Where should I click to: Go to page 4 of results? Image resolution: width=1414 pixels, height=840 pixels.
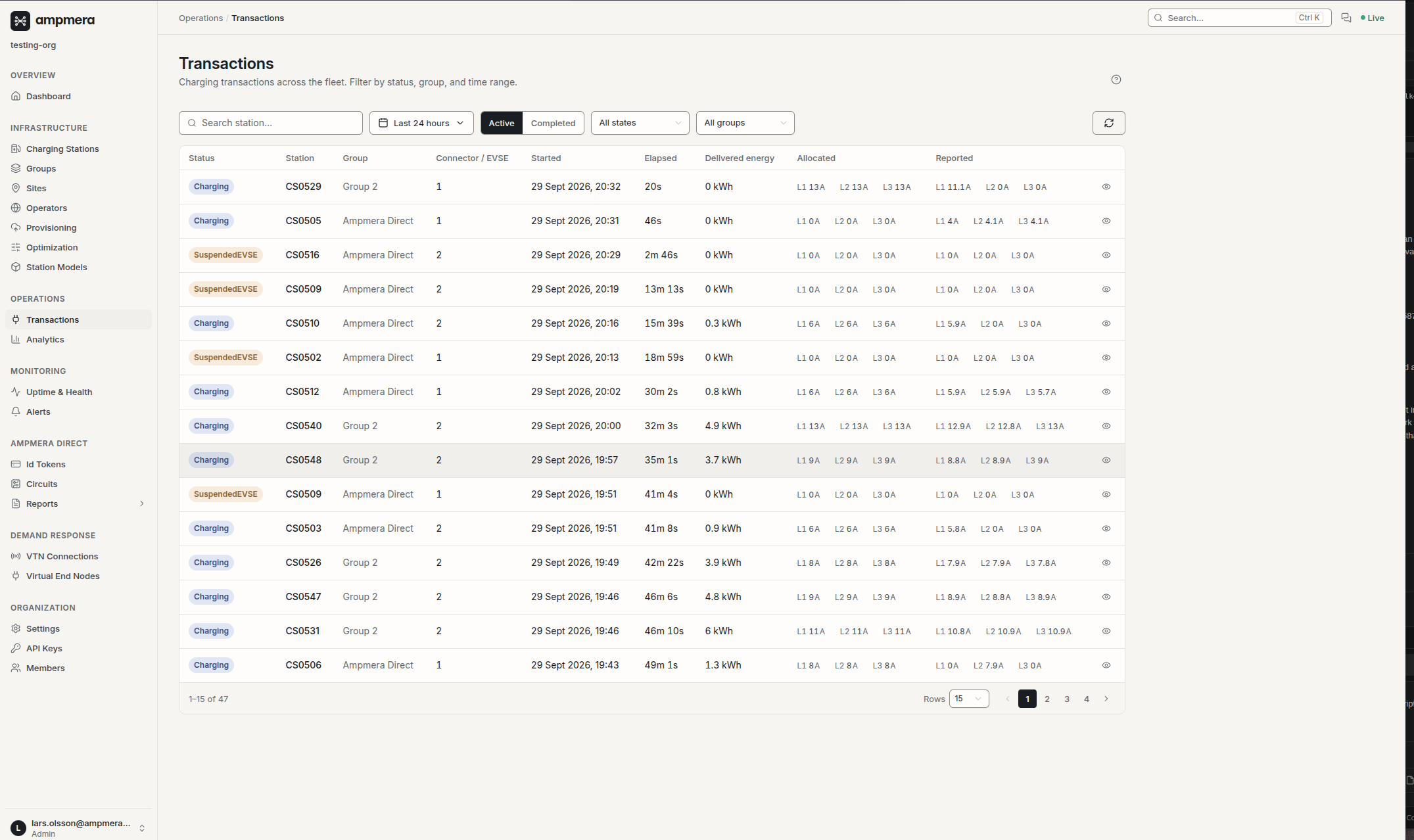click(1087, 699)
